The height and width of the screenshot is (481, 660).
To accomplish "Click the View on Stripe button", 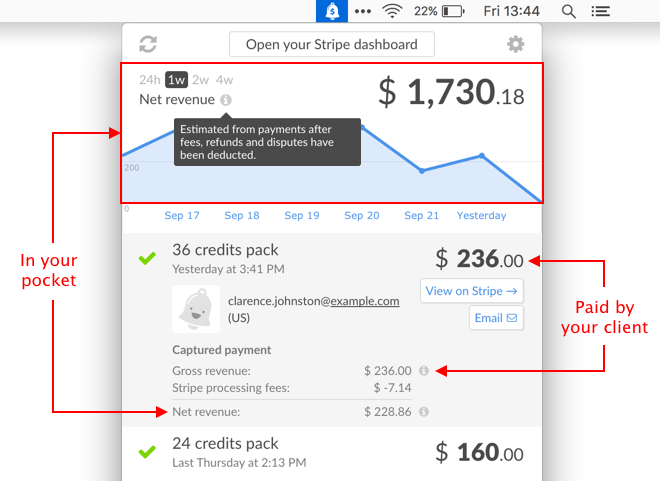I will pos(472,291).
